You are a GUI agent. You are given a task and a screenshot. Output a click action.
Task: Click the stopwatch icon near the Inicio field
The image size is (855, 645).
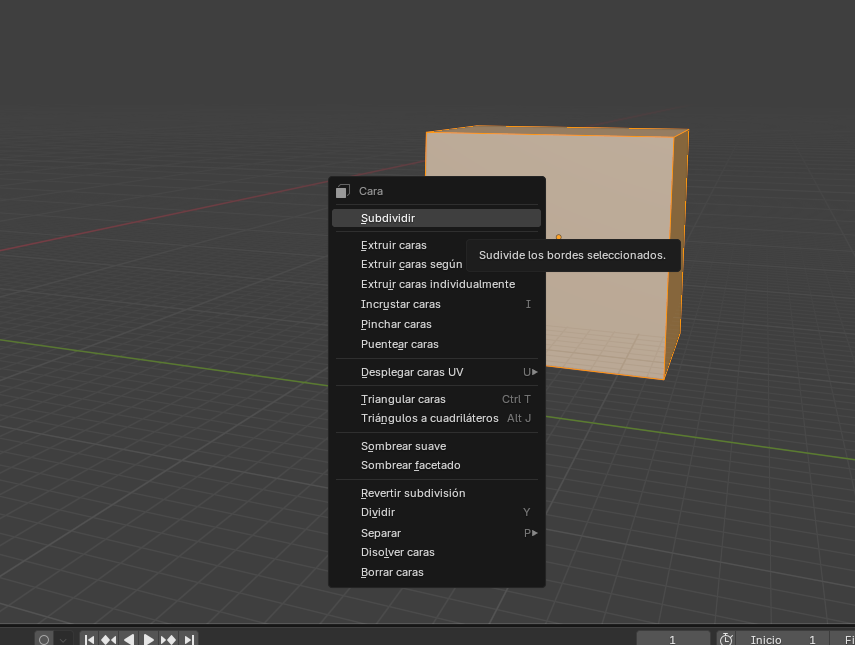point(726,639)
